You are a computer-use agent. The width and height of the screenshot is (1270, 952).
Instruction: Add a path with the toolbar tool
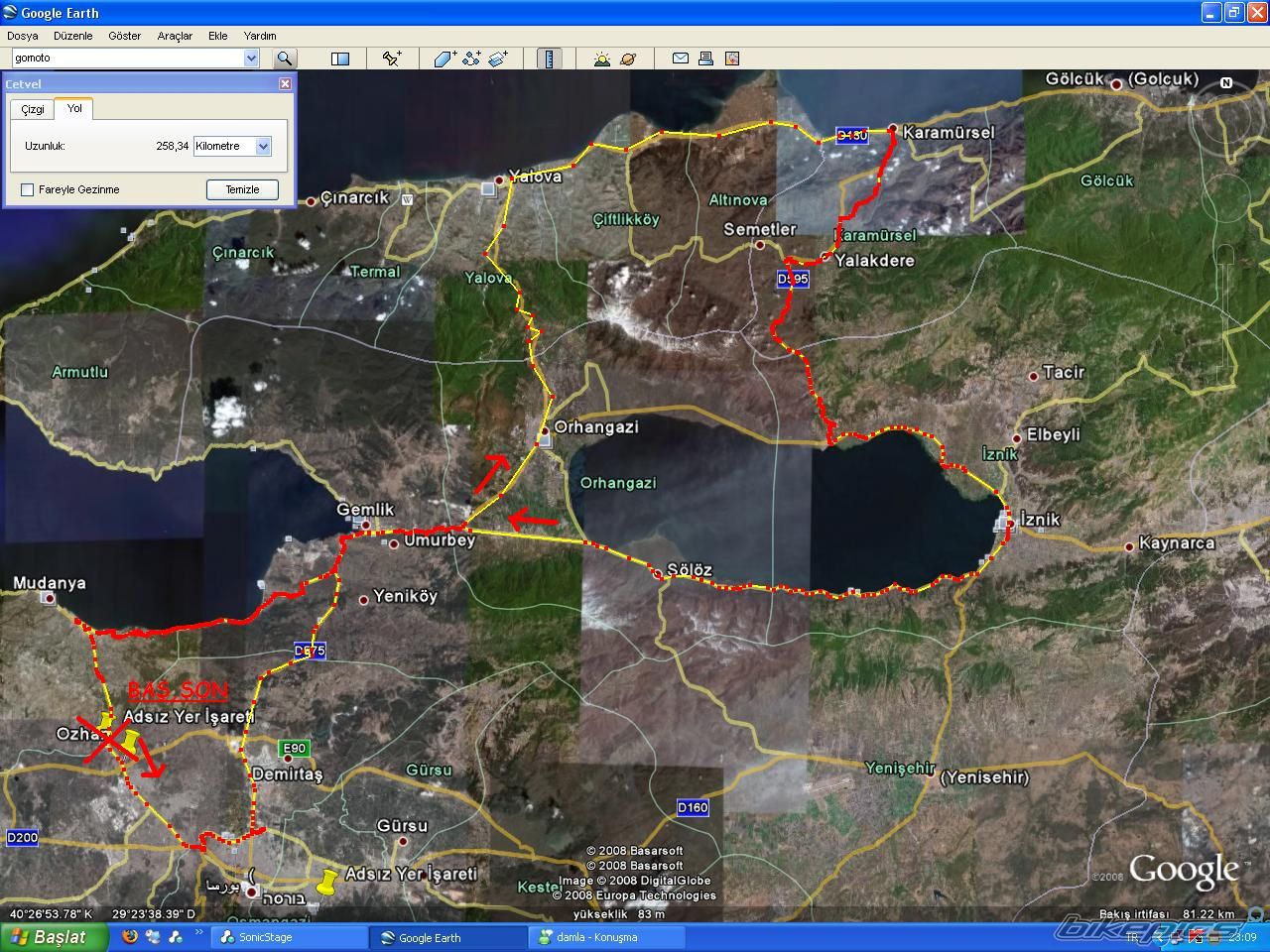coord(471,59)
